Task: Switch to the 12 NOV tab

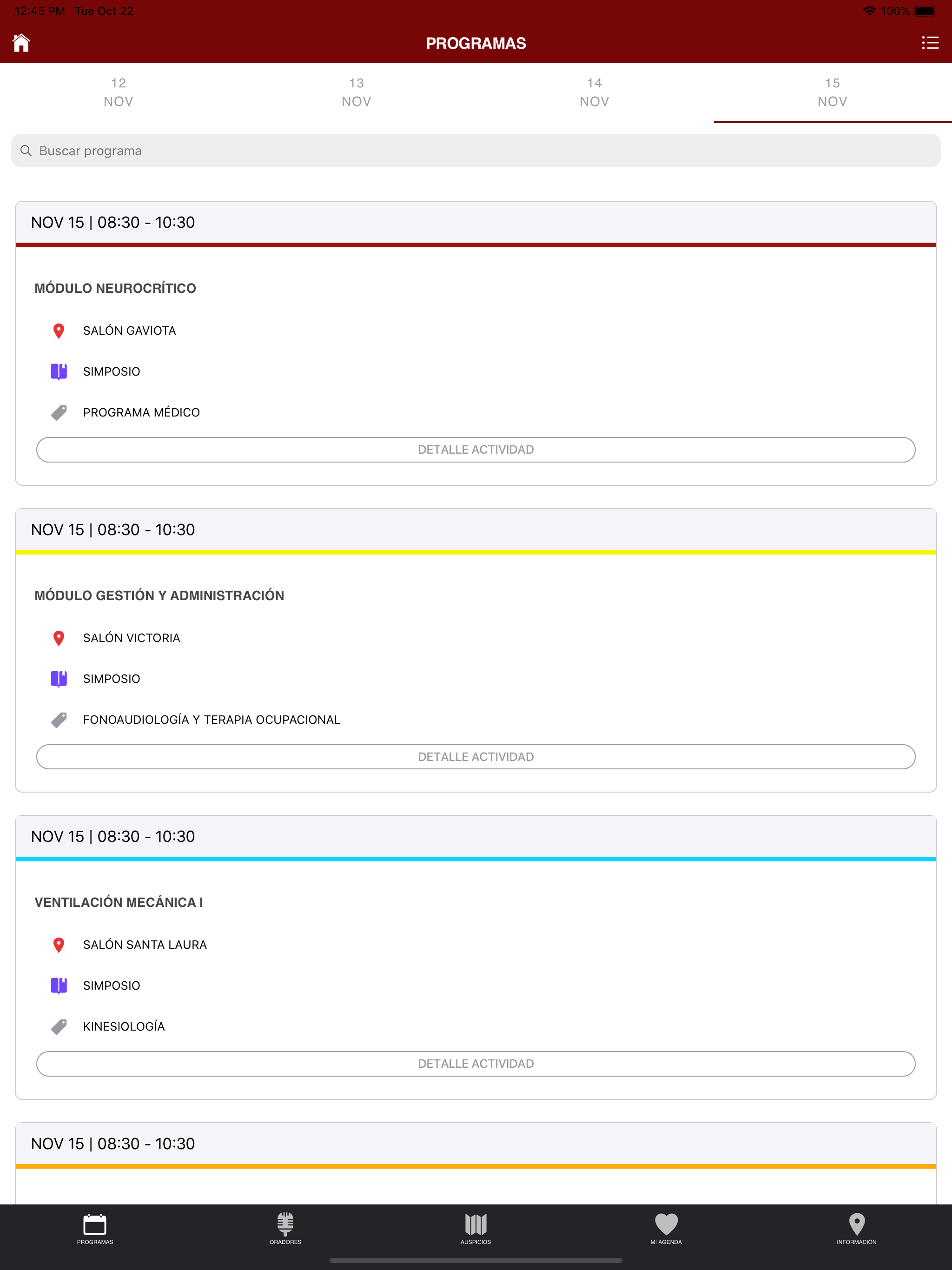Action: coord(119,93)
